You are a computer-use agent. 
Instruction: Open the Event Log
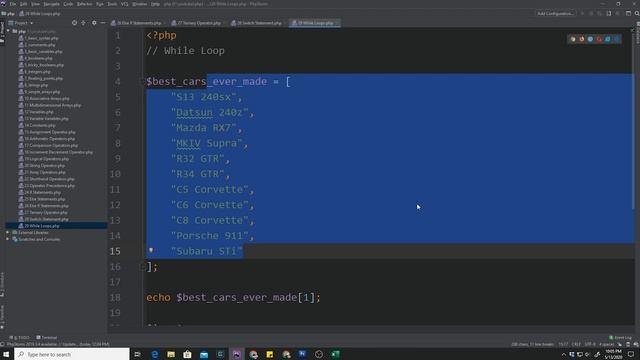click(620, 338)
